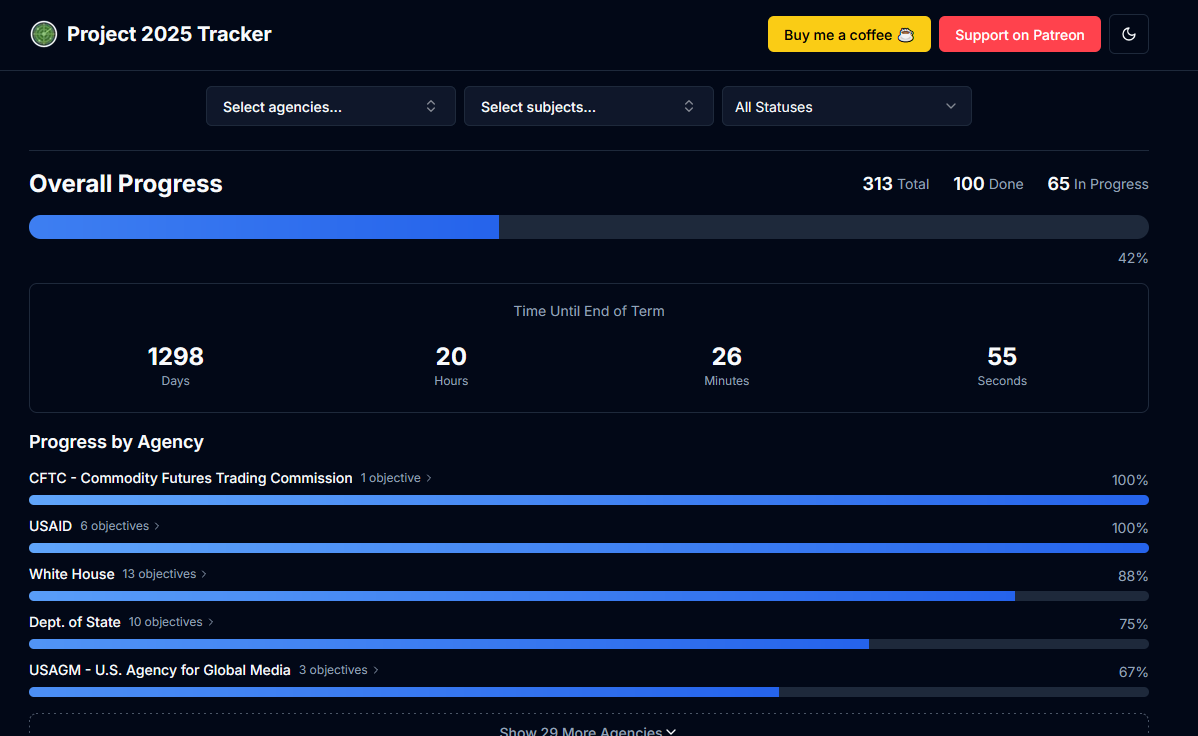Viewport: 1198px width, 736px height.
Task: Click the "100%" CFTC percentage
Action: (1130, 480)
